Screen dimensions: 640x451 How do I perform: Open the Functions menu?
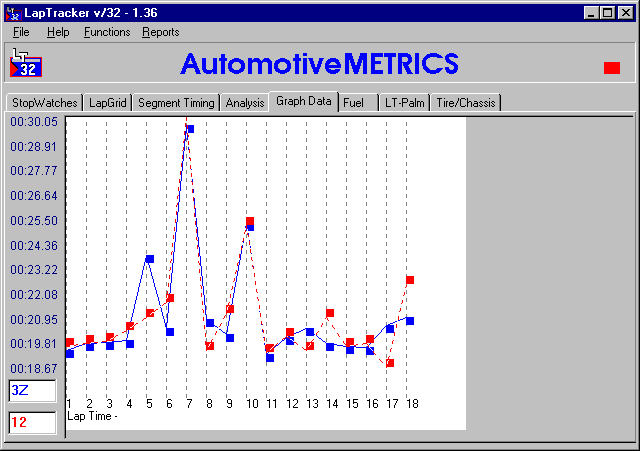pos(107,32)
